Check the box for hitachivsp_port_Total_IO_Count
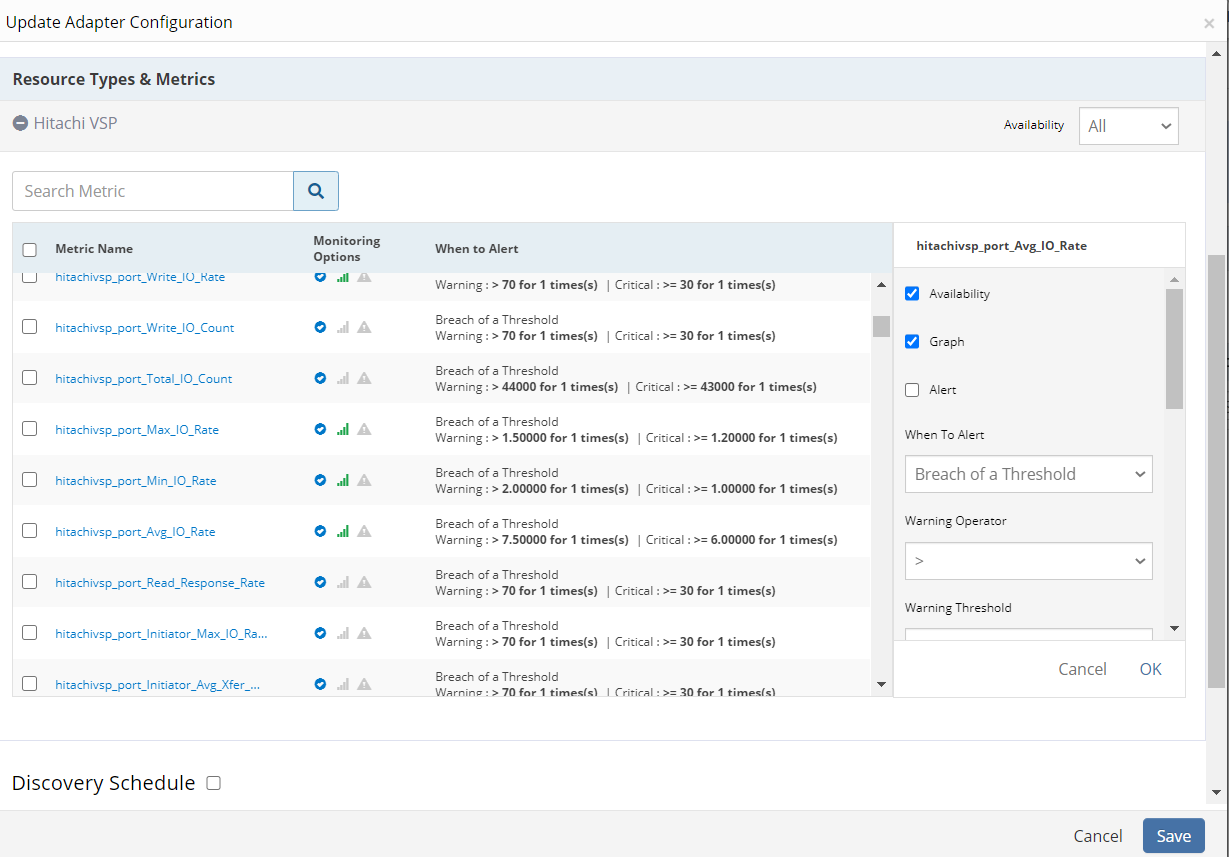This screenshot has height=857, width=1229. (x=29, y=378)
